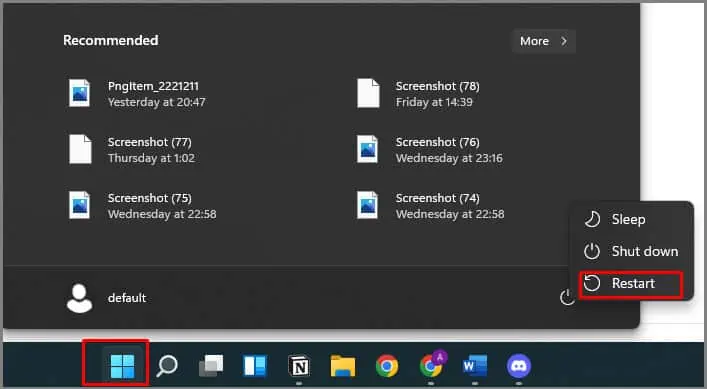Choose Shut down from power menu
The width and height of the screenshot is (707, 389).
[x=631, y=251]
